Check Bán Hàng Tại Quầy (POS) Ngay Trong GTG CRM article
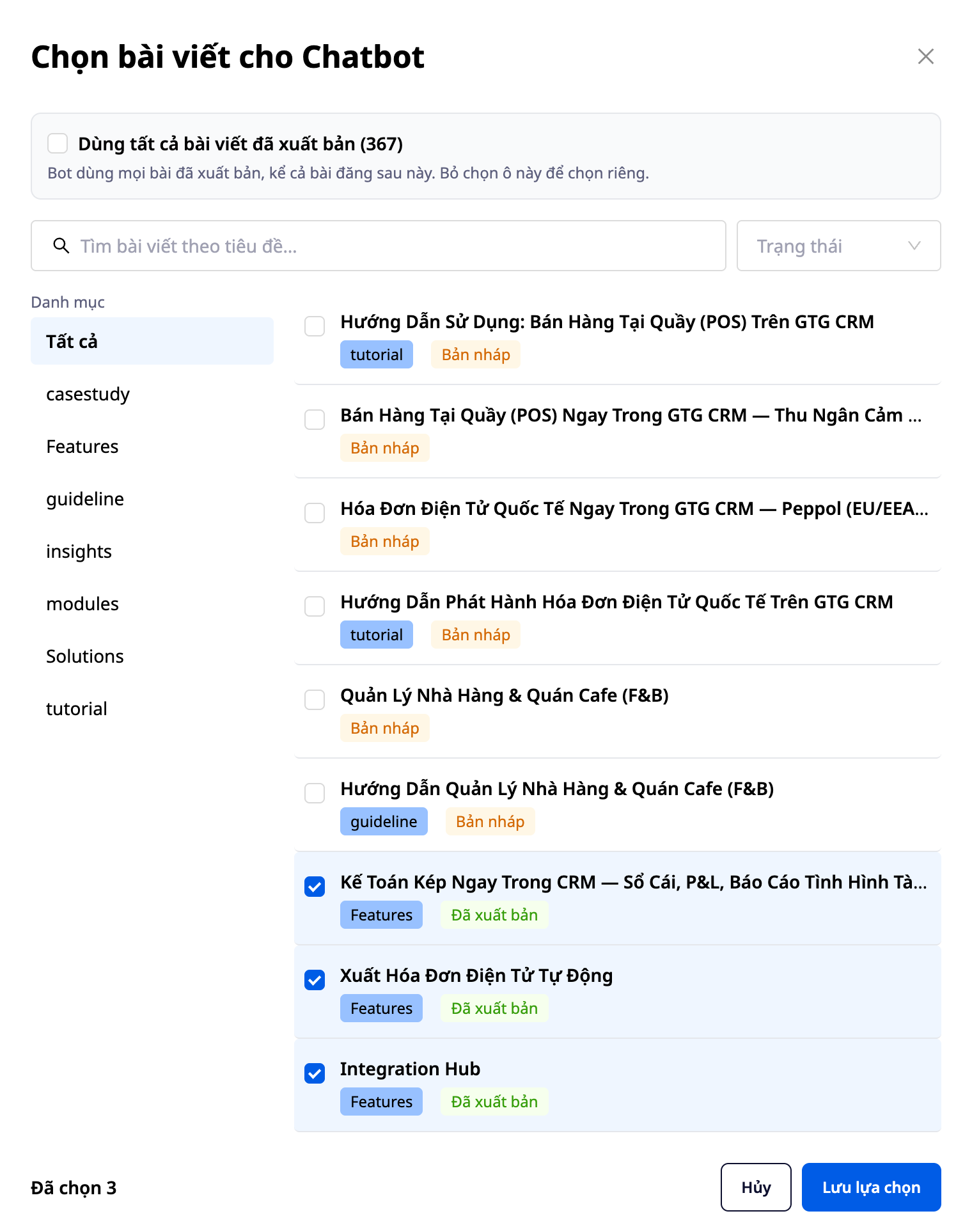Viewport: 972px width, 1232px height. (315, 419)
